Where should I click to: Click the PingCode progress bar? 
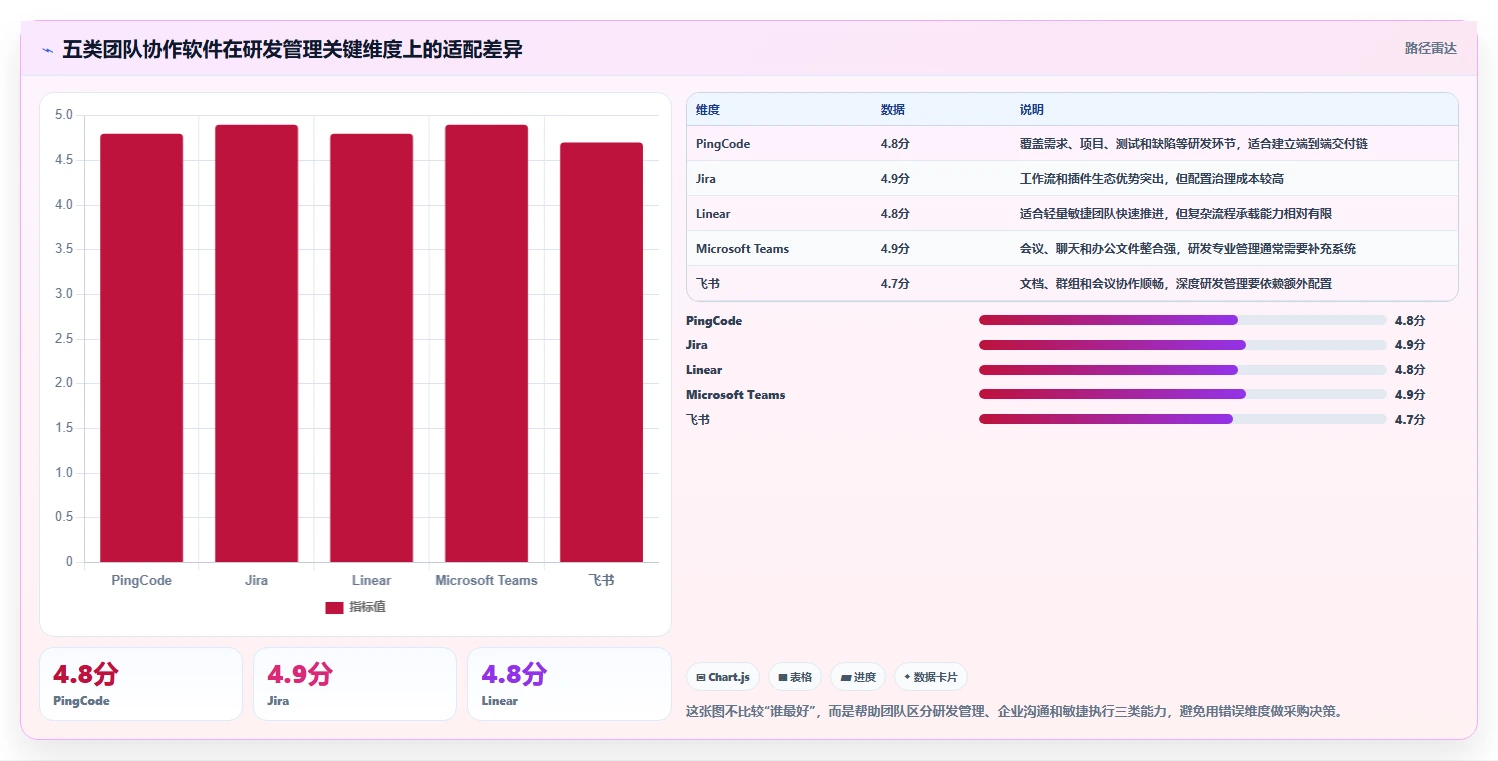(1183, 320)
